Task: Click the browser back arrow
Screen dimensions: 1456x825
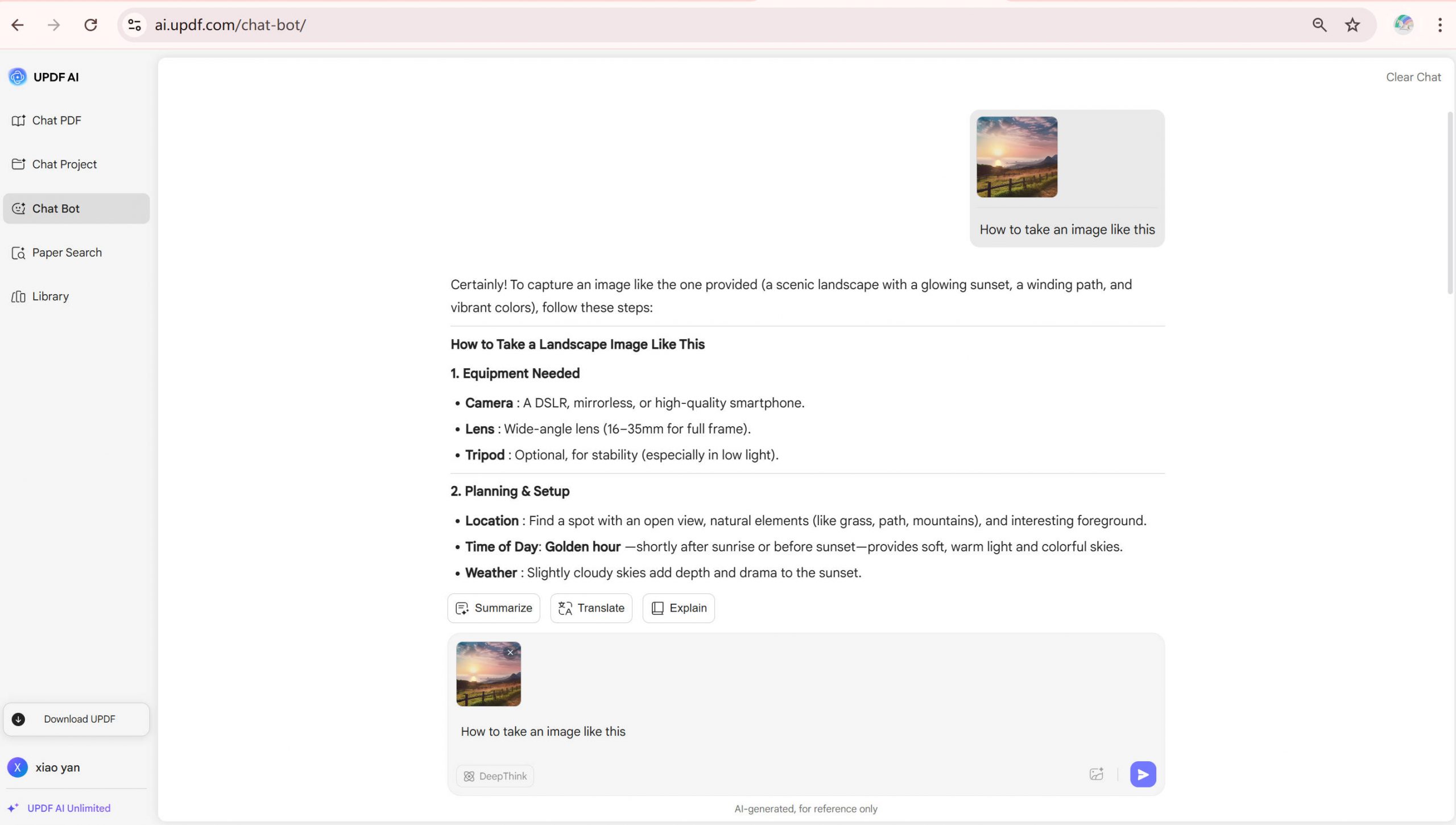Action: (x=18, y=25)
